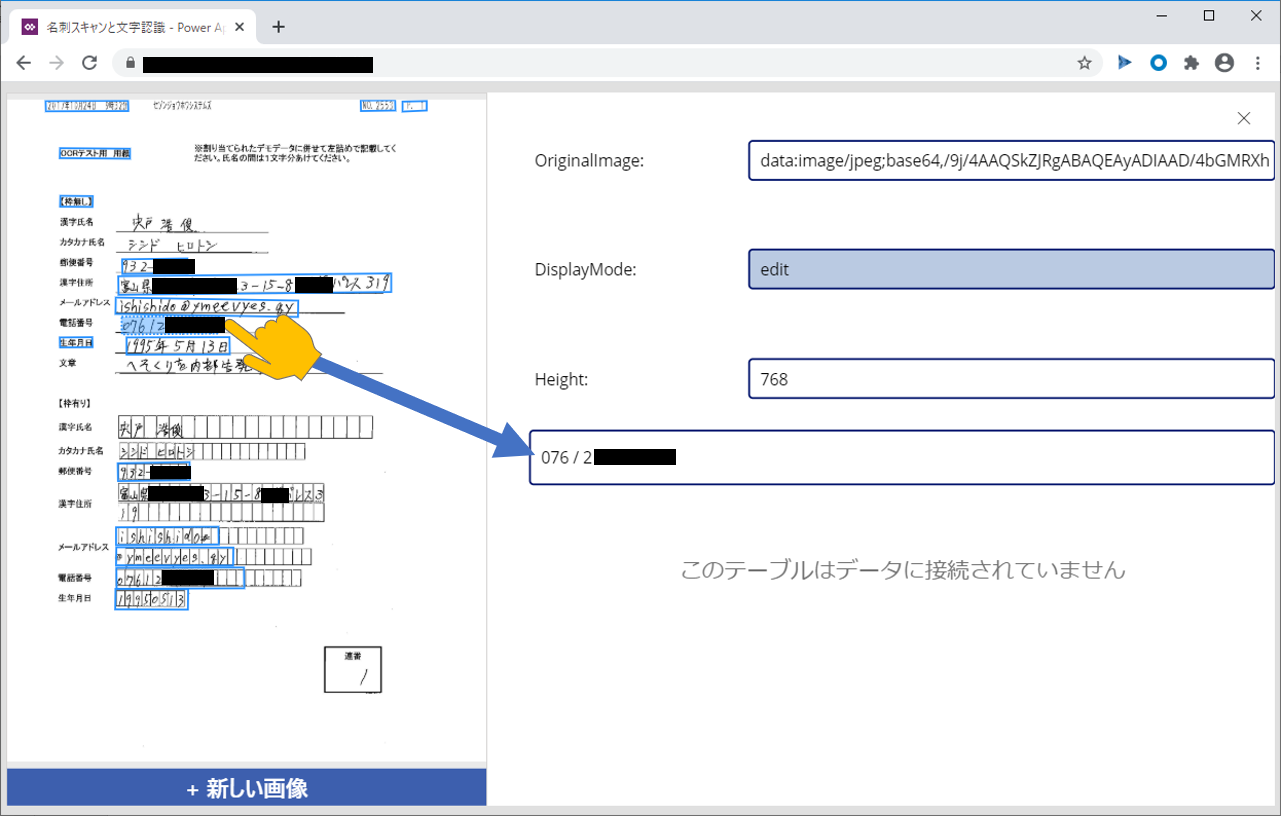Click the highlighted email address on the scan

207,306
